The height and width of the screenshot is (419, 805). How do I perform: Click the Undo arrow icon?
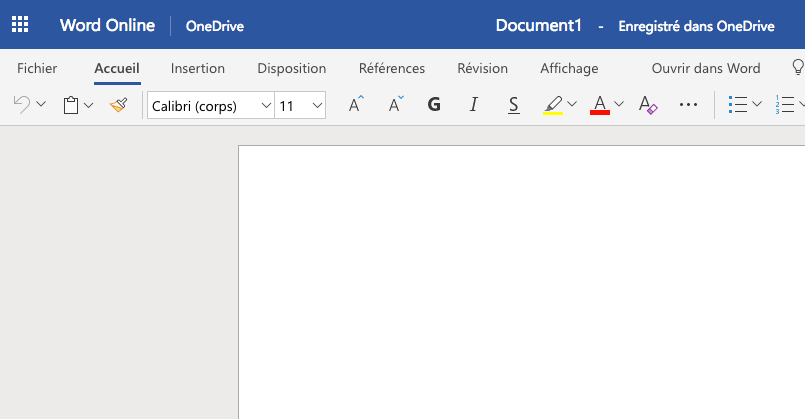click(22, 105)
